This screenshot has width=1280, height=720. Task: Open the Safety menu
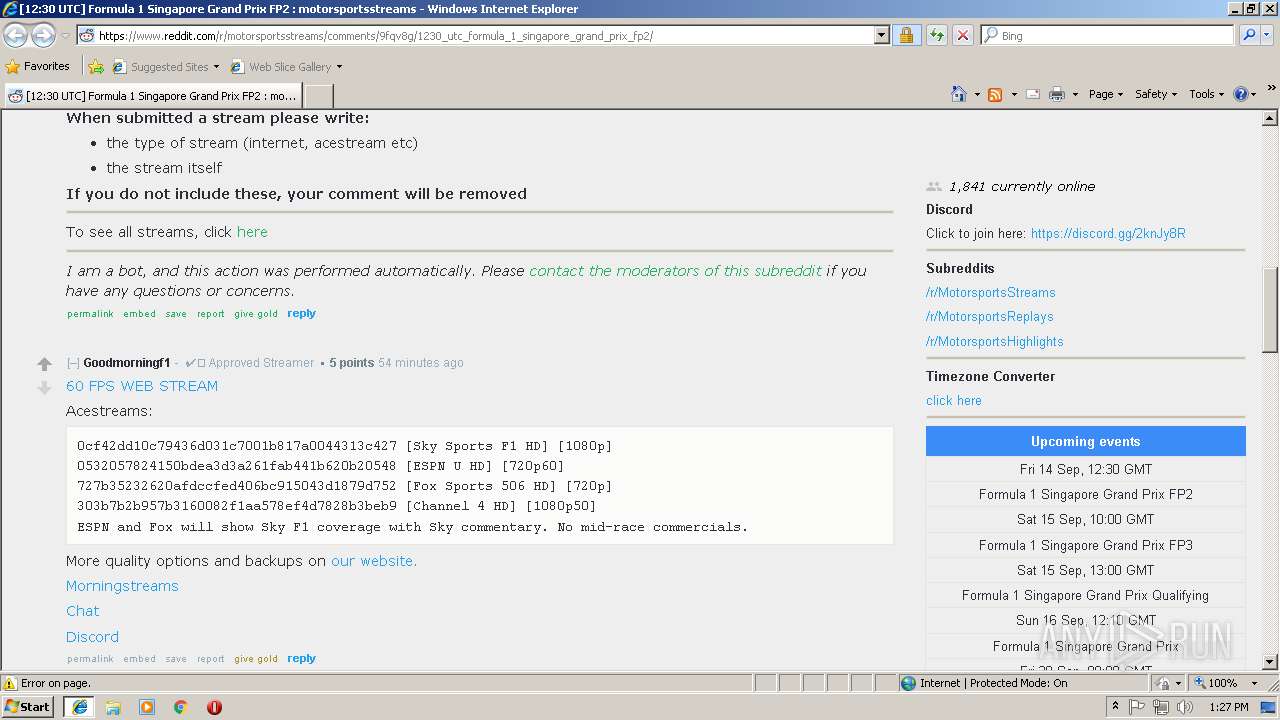(1156, 94)
